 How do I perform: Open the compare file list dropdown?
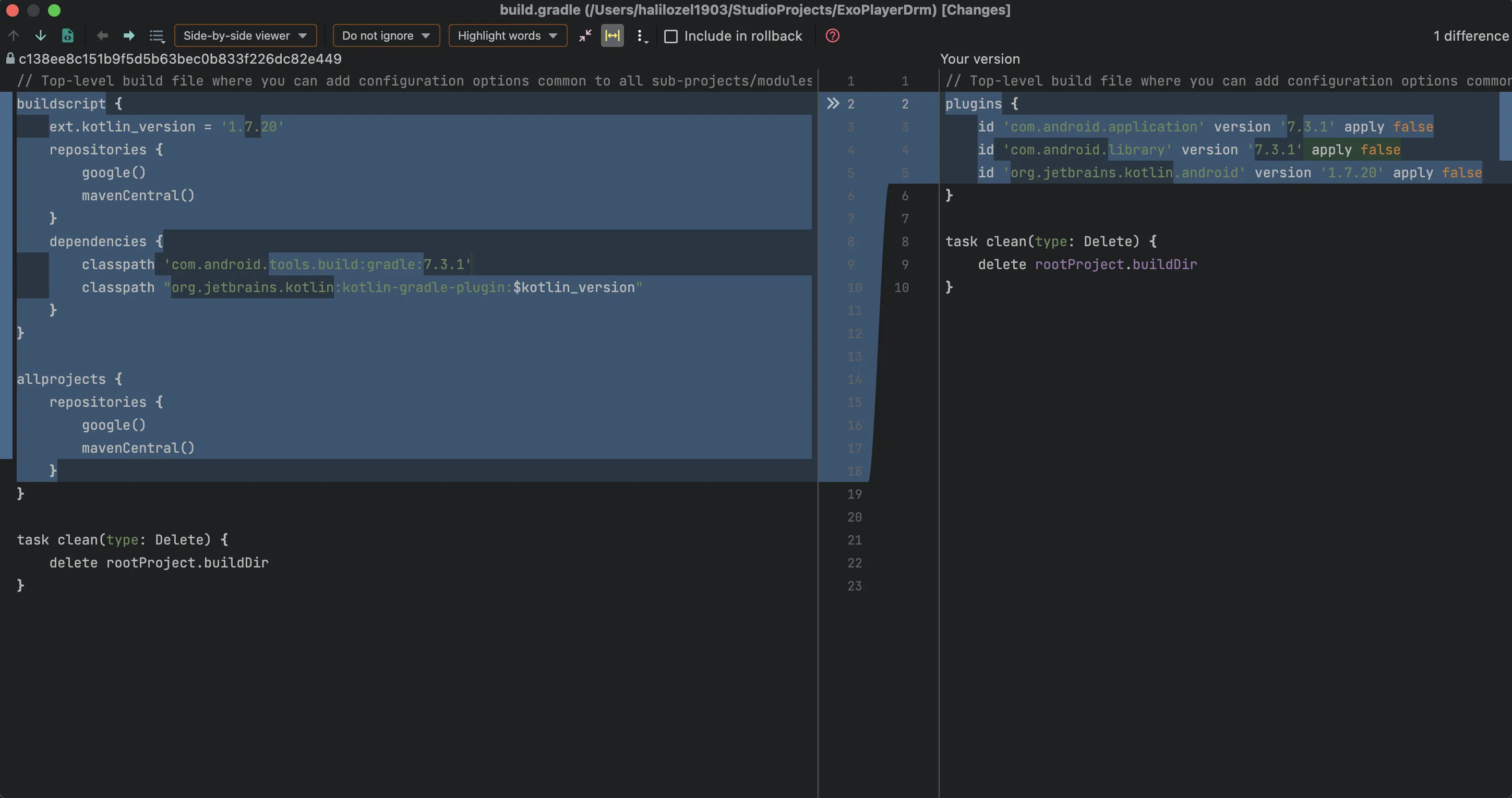point(157,37)
